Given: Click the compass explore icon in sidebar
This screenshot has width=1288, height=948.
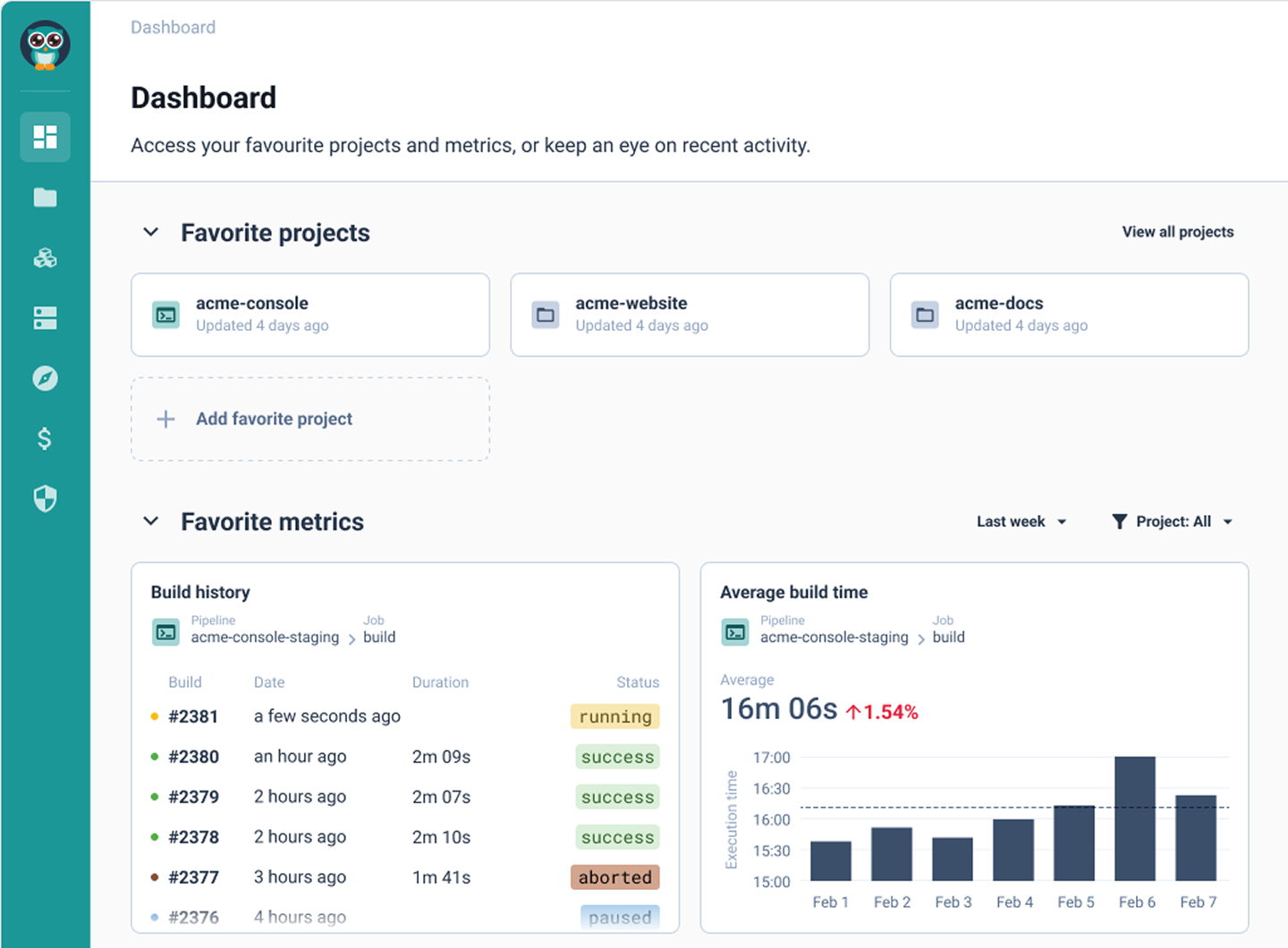Looking at the screenshot, I should click(x=45, y=378).
